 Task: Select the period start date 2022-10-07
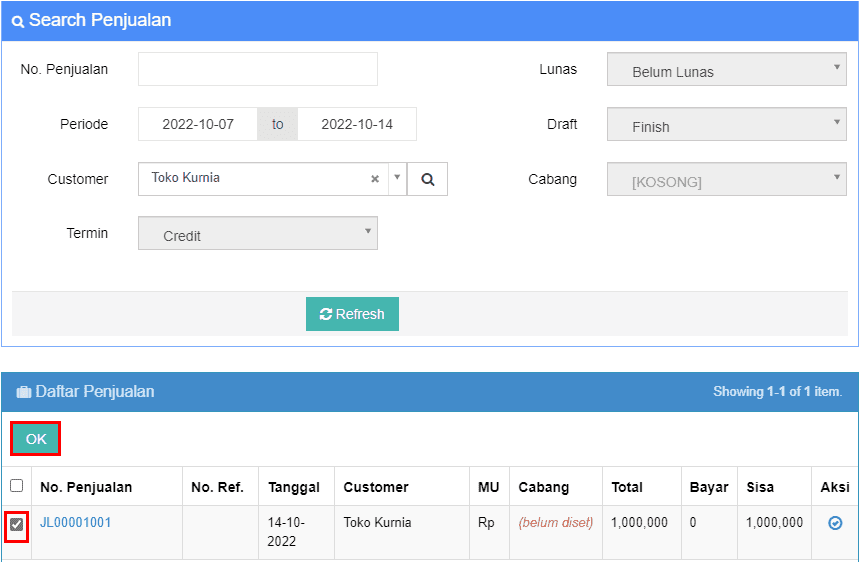click(198, 124)
